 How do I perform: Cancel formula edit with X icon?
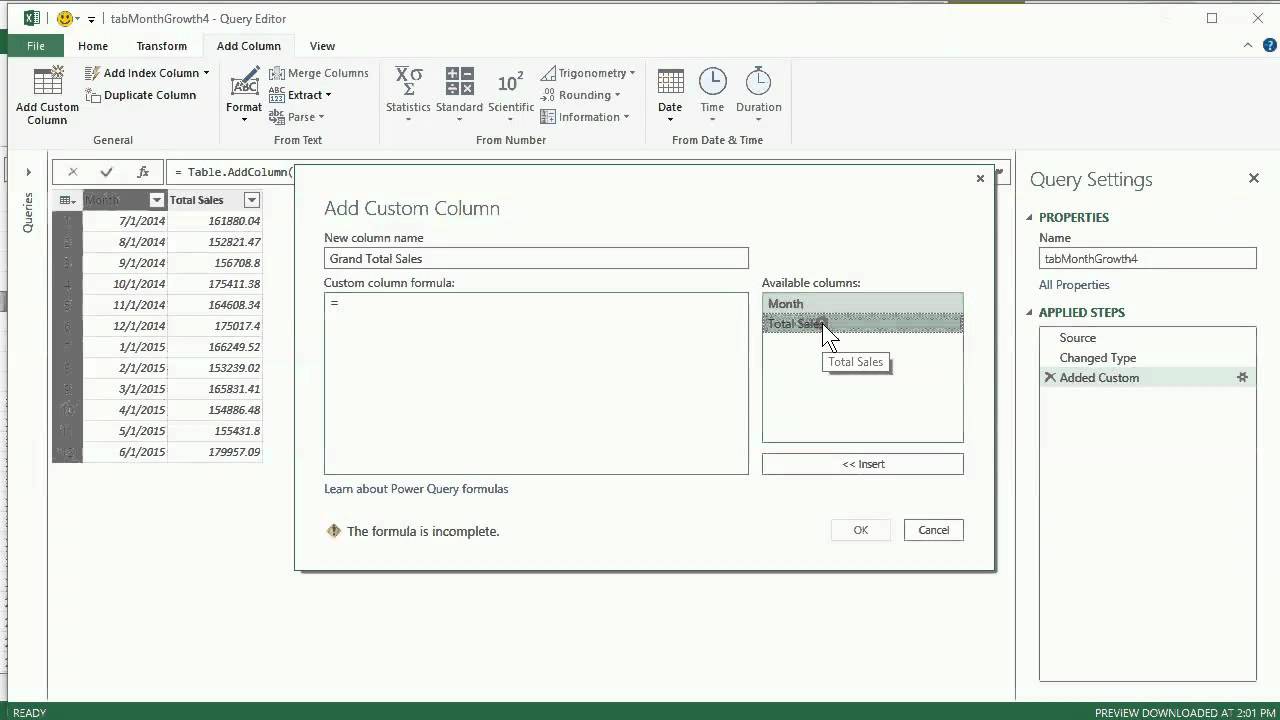[x=72, y=172]
